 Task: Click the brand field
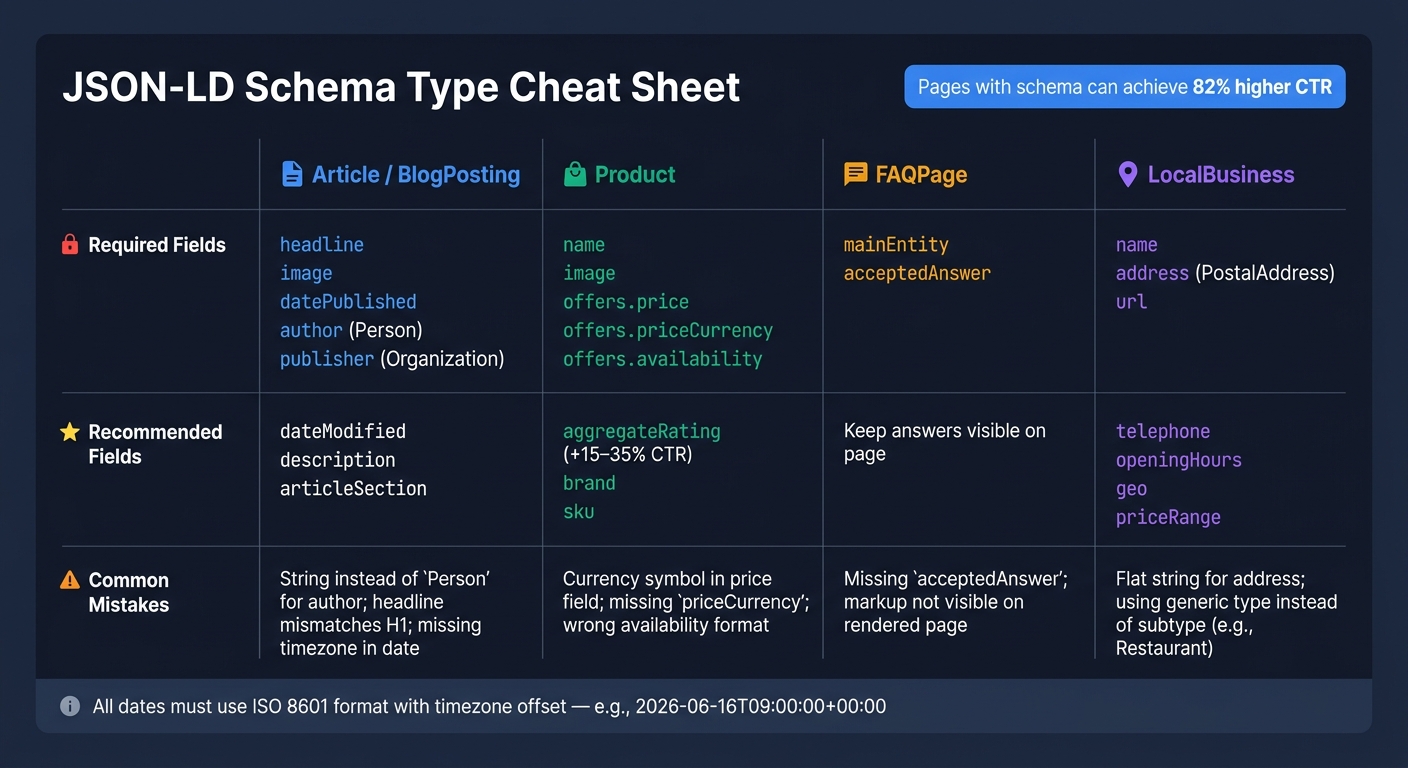(x=589, y=483)
